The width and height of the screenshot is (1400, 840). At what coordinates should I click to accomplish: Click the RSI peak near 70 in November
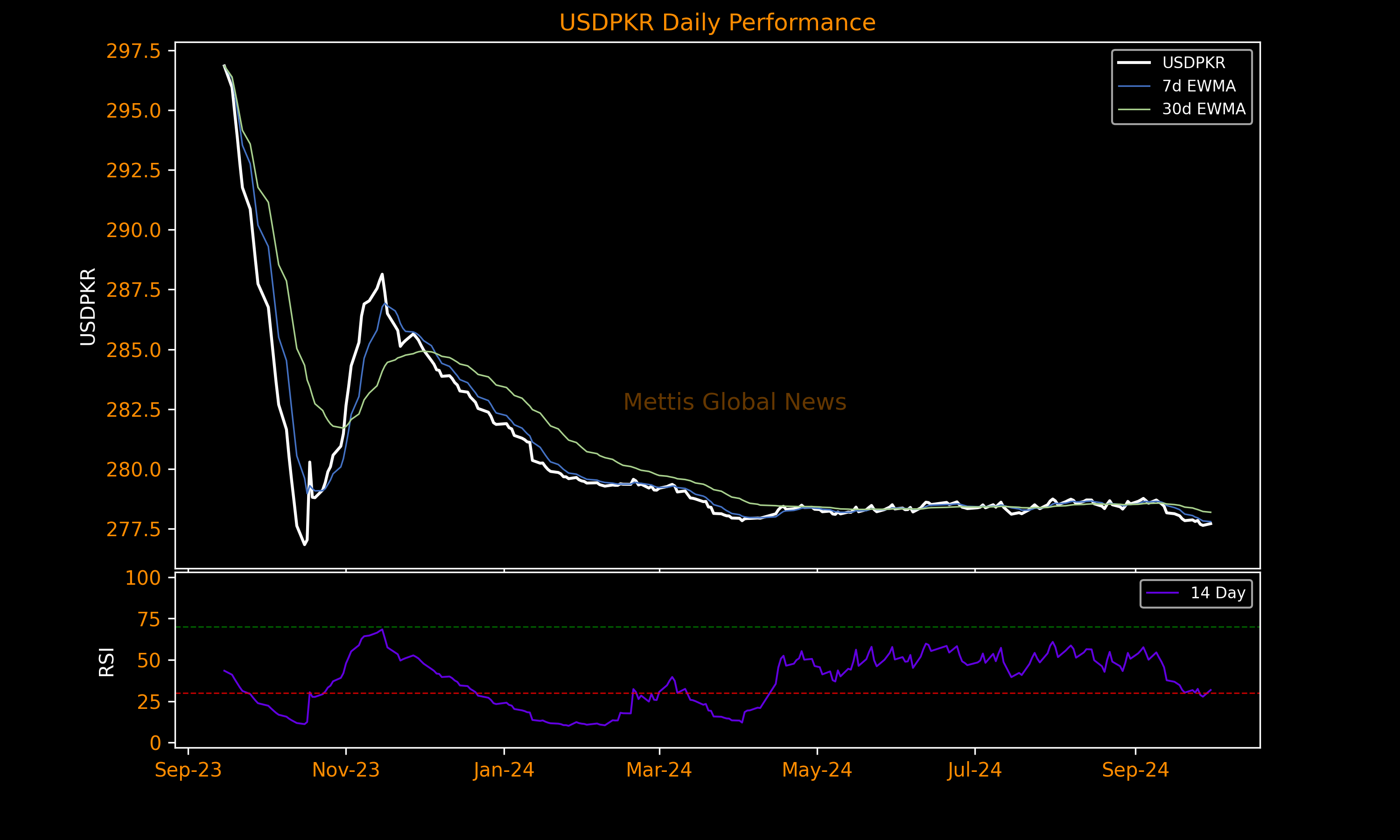383,630
